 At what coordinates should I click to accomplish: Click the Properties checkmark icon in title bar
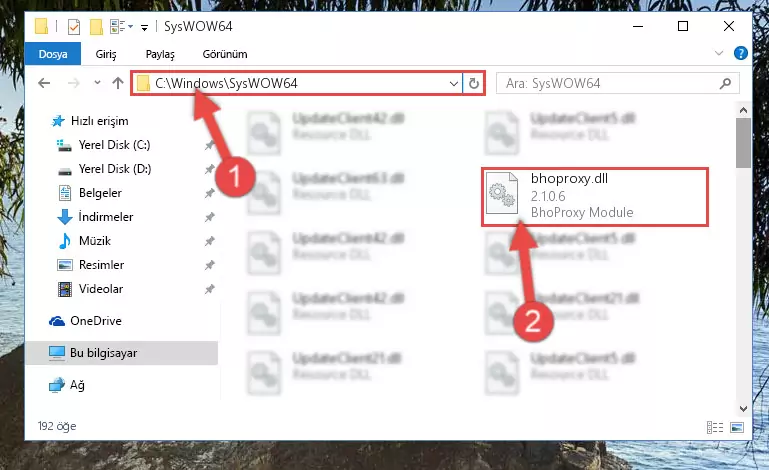pyautogui.click(x=74, y=26)
